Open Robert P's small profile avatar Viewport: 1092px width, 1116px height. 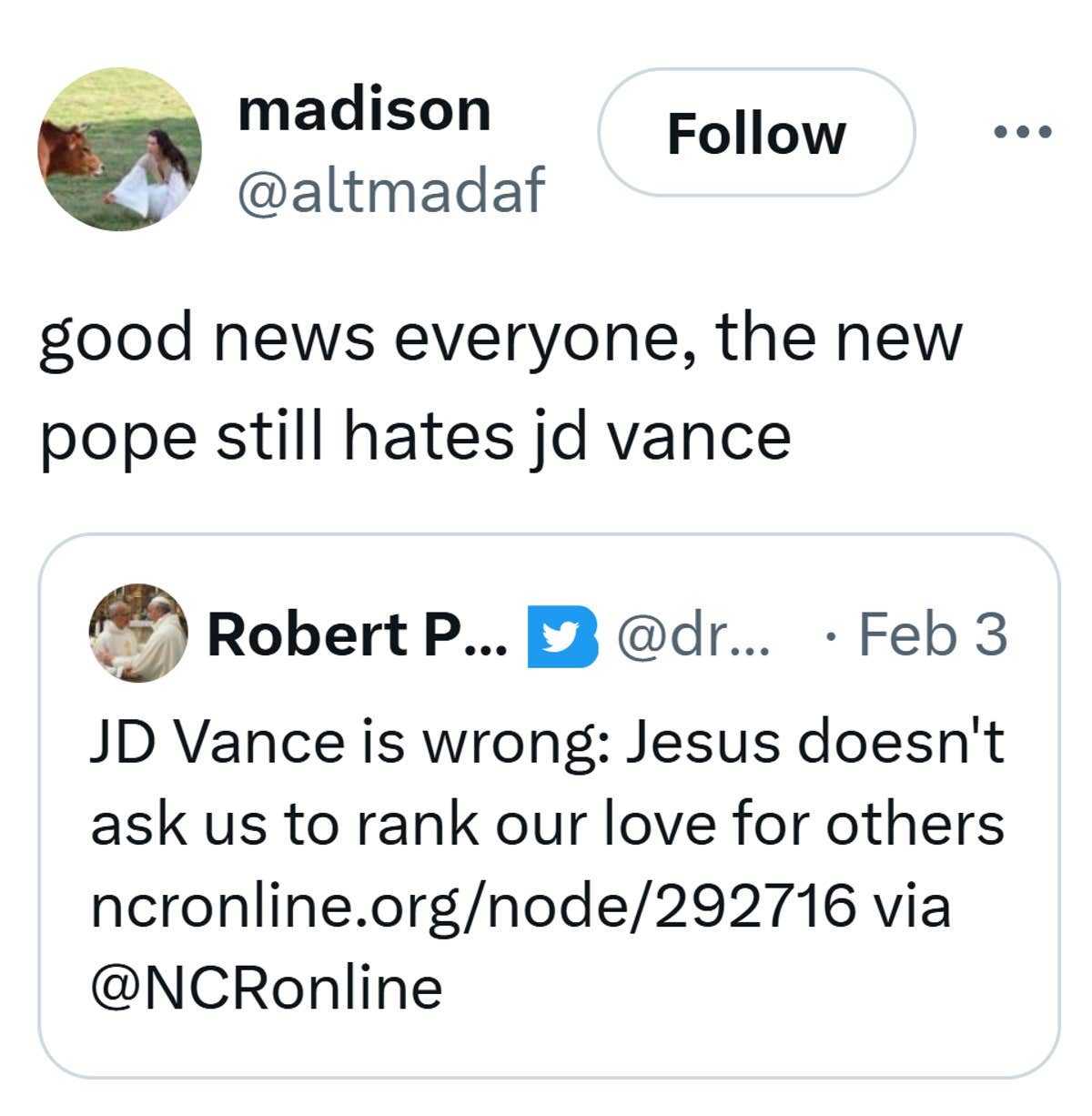coord(138,634)
